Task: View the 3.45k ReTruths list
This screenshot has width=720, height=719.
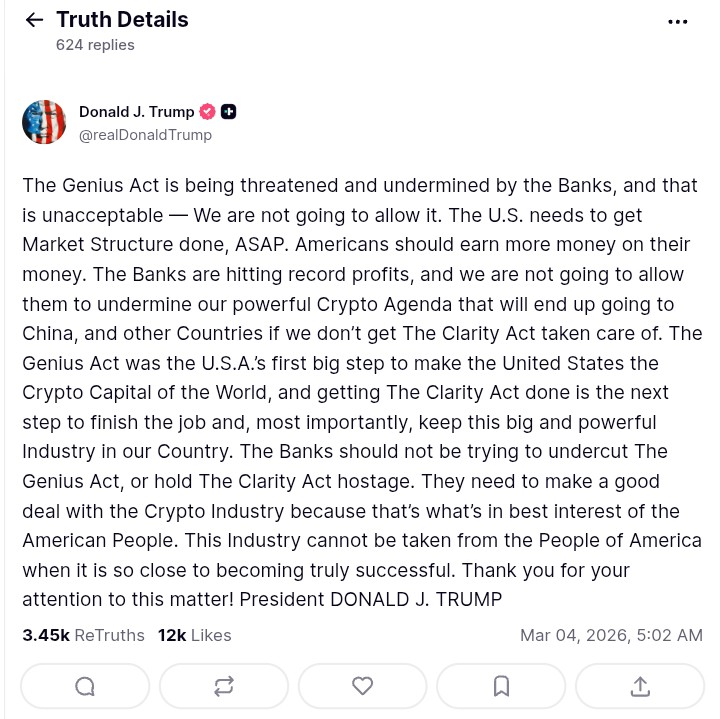Action: [83, 635]
